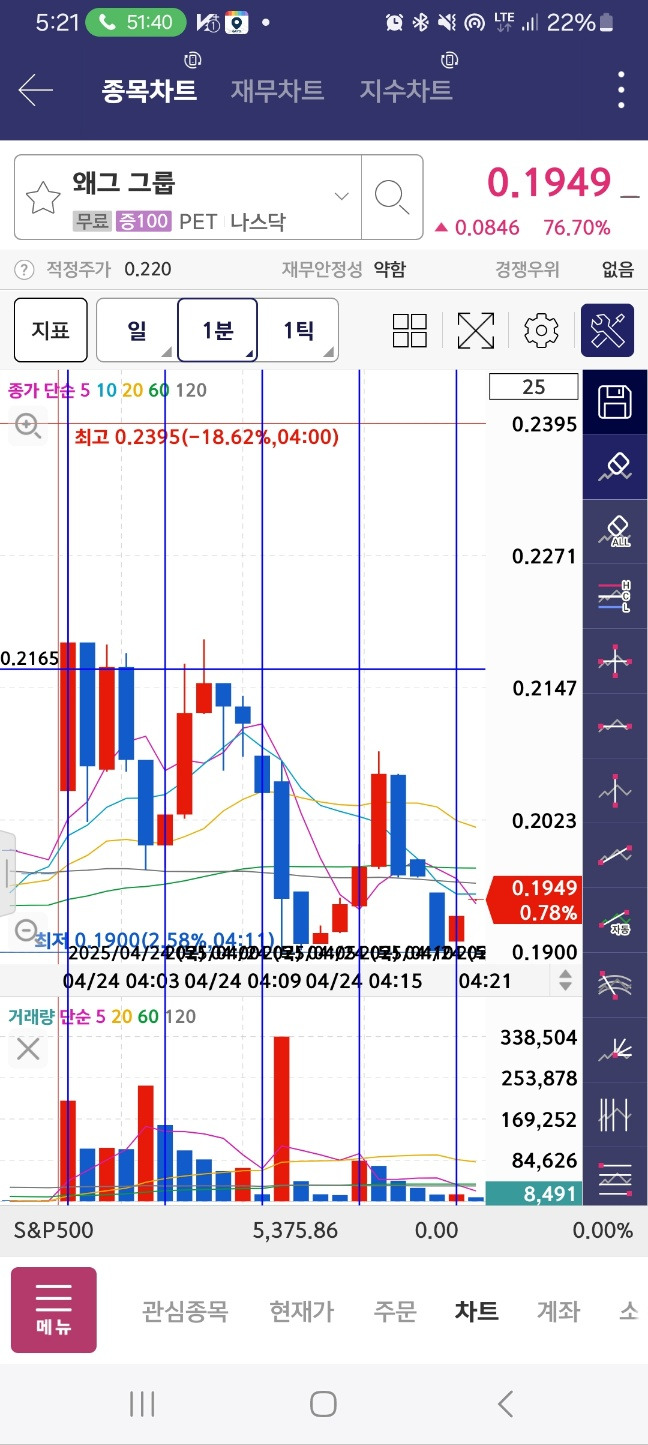Image resolution: width=648 pixels, height=1445 pixels.
Task: Select the trend line drawing tool
Action: coord(614,854)
